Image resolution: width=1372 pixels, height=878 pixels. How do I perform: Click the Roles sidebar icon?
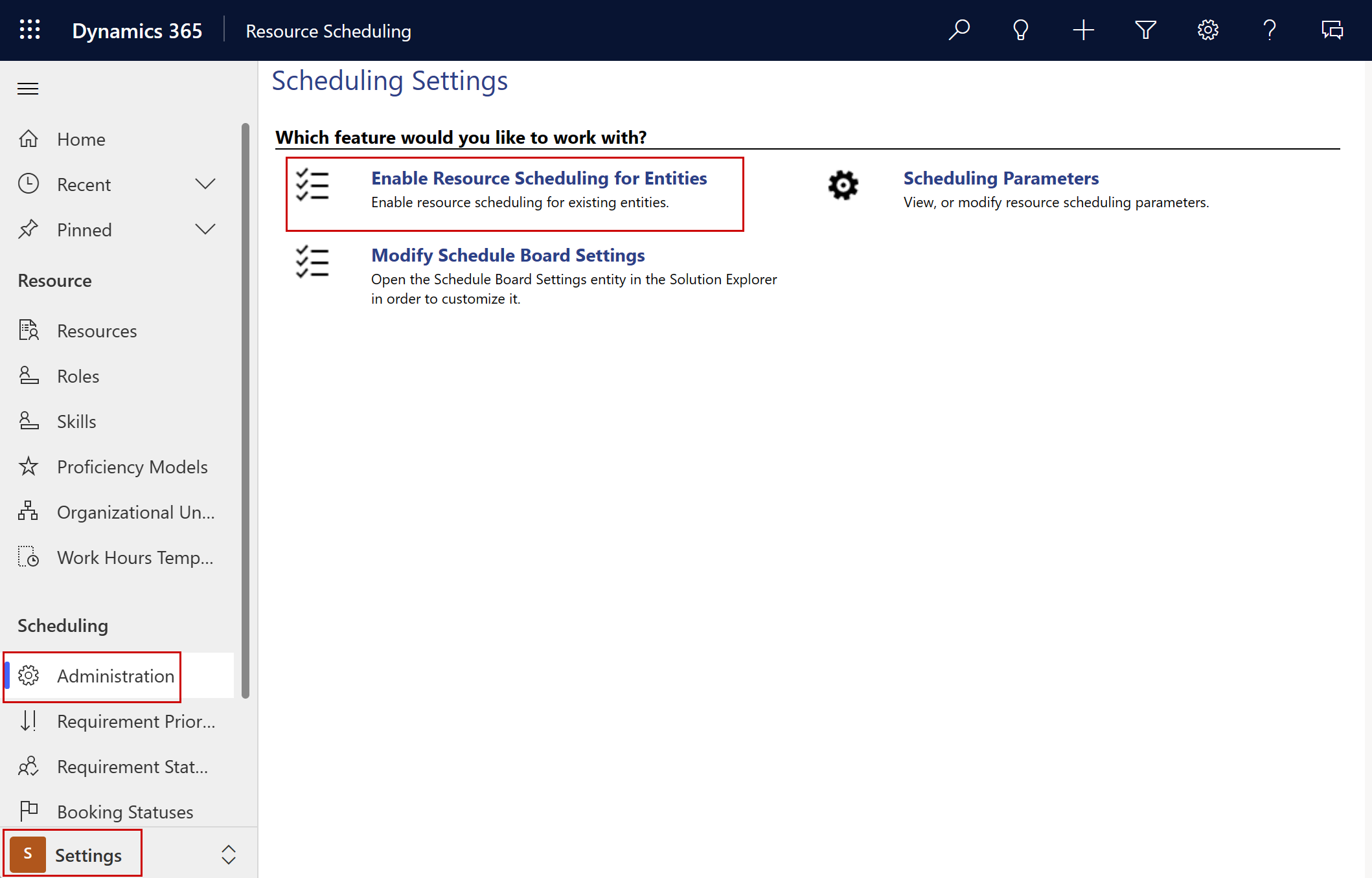pos(29,375)
